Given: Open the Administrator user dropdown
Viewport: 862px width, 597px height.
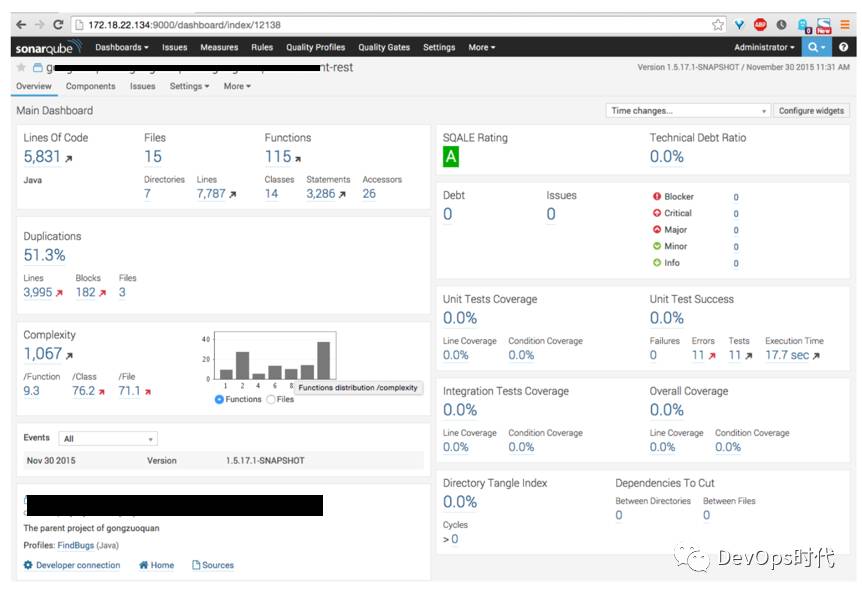Looking at the screenshot, I should pyautogui.click(x=764, y=47).
